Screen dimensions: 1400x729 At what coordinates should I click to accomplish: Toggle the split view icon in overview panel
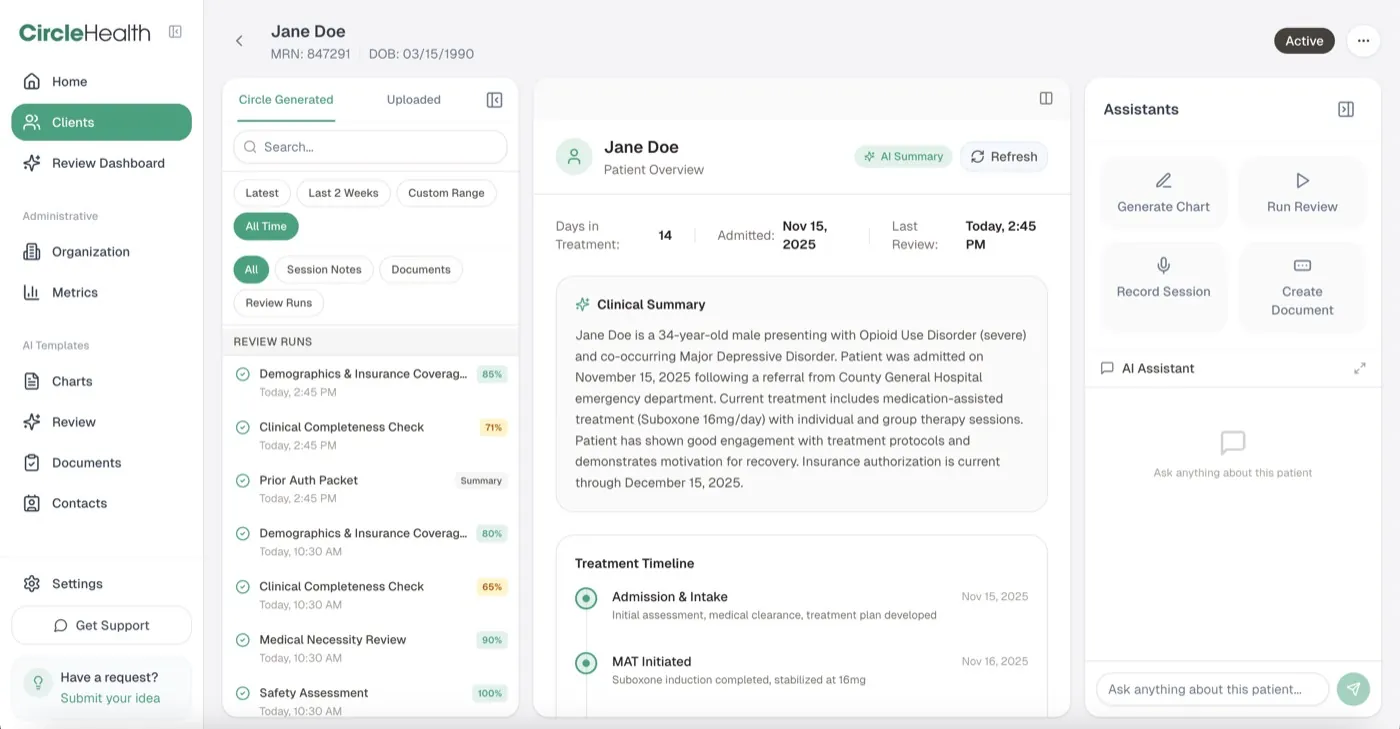pos(1046,98)
